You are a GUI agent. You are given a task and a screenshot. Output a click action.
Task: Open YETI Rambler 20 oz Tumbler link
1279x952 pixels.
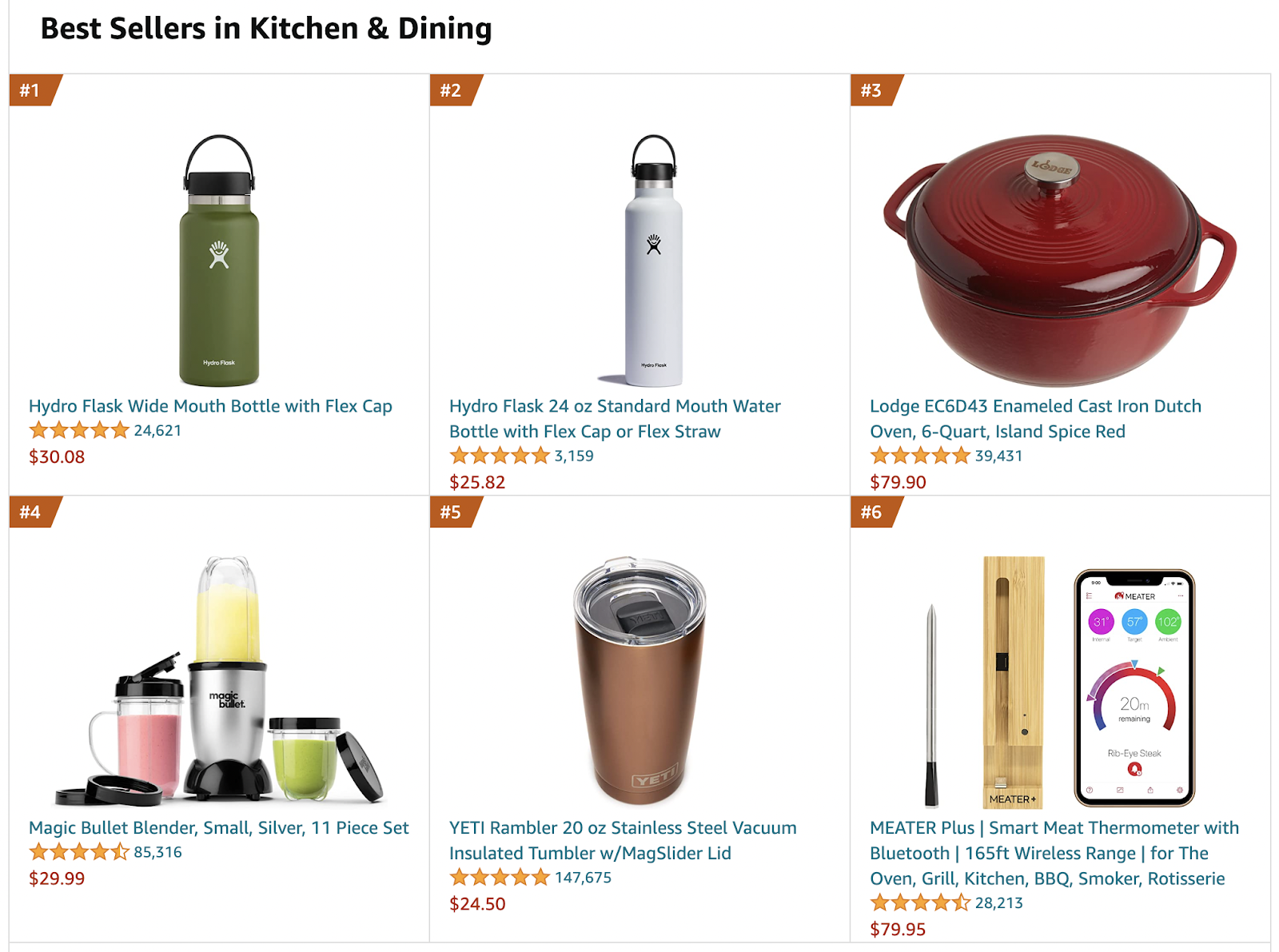click(x=623, y=841)
